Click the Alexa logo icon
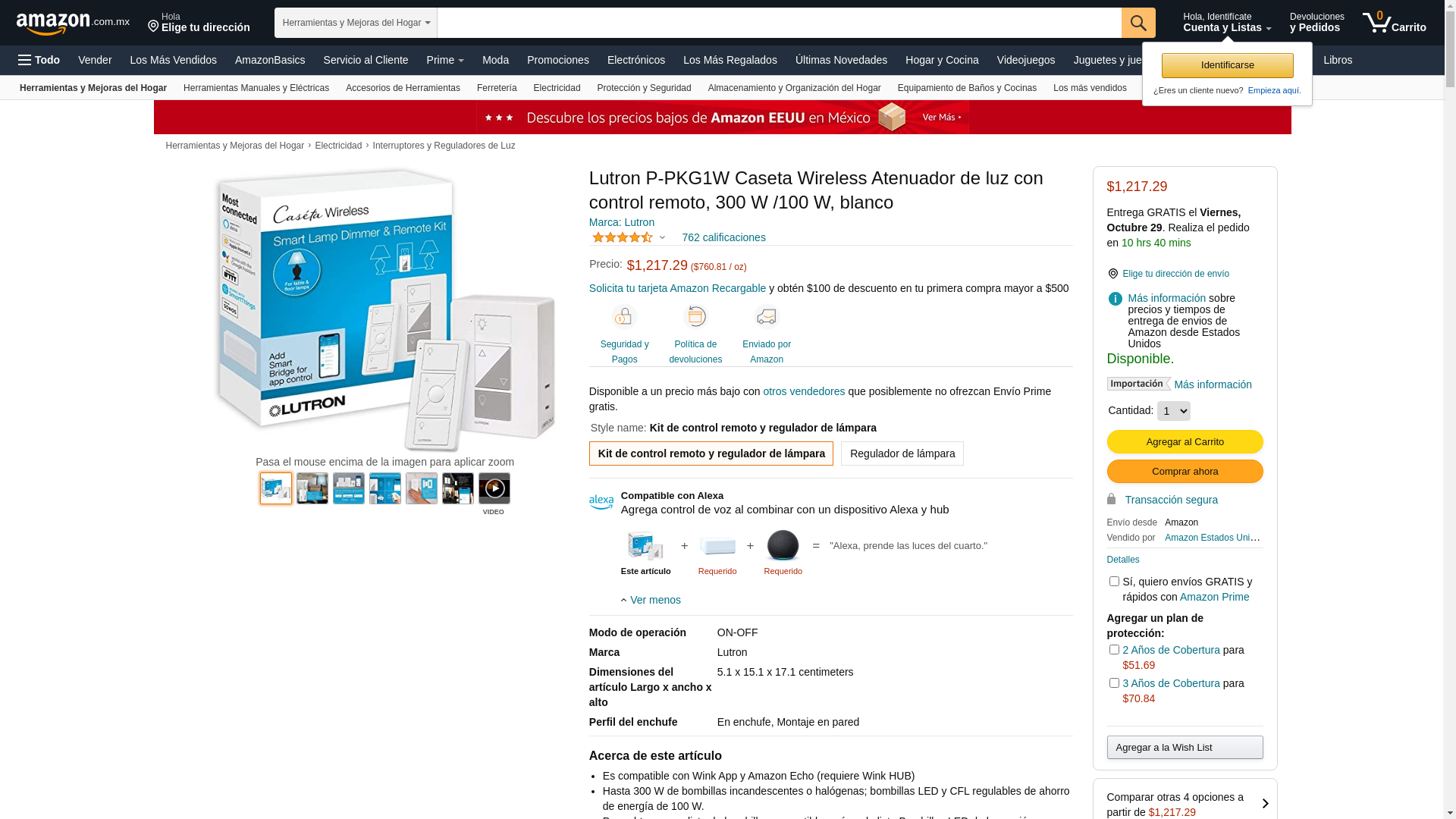 pos(601,502)
